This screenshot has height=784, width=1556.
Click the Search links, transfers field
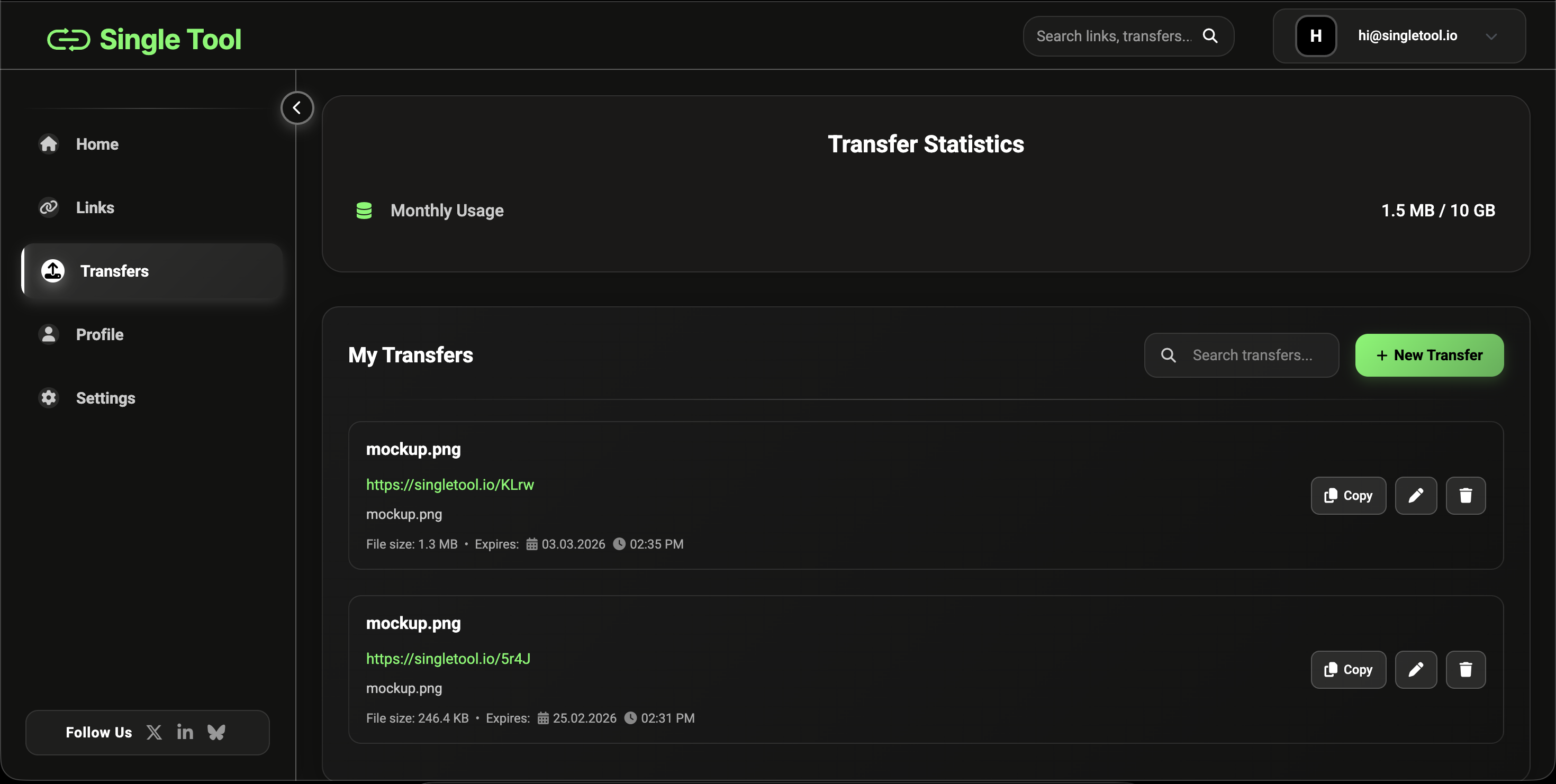(x=1113, y=36)
